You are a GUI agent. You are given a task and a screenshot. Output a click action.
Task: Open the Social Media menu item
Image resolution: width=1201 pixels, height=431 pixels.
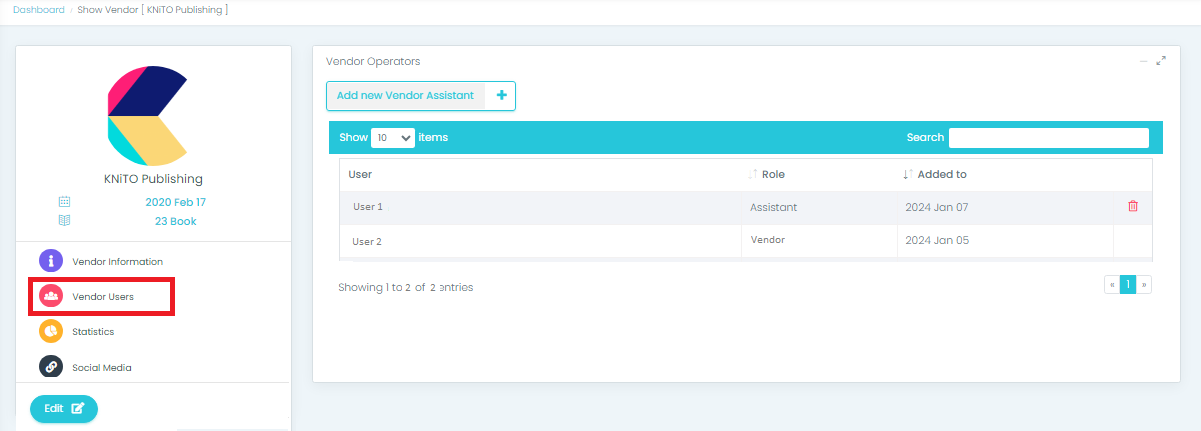[x=101, y=367]
